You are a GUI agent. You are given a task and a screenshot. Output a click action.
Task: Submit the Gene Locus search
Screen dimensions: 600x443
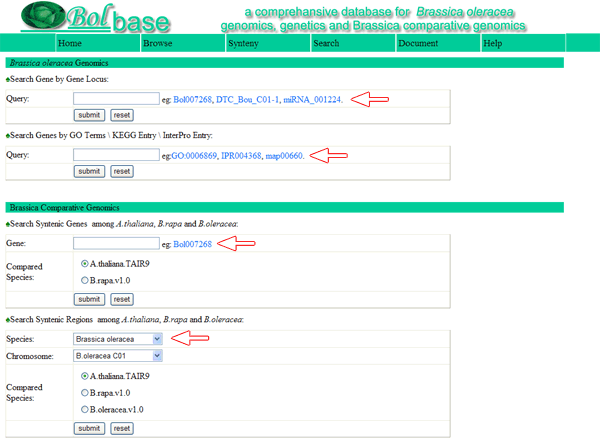point(89,115)
